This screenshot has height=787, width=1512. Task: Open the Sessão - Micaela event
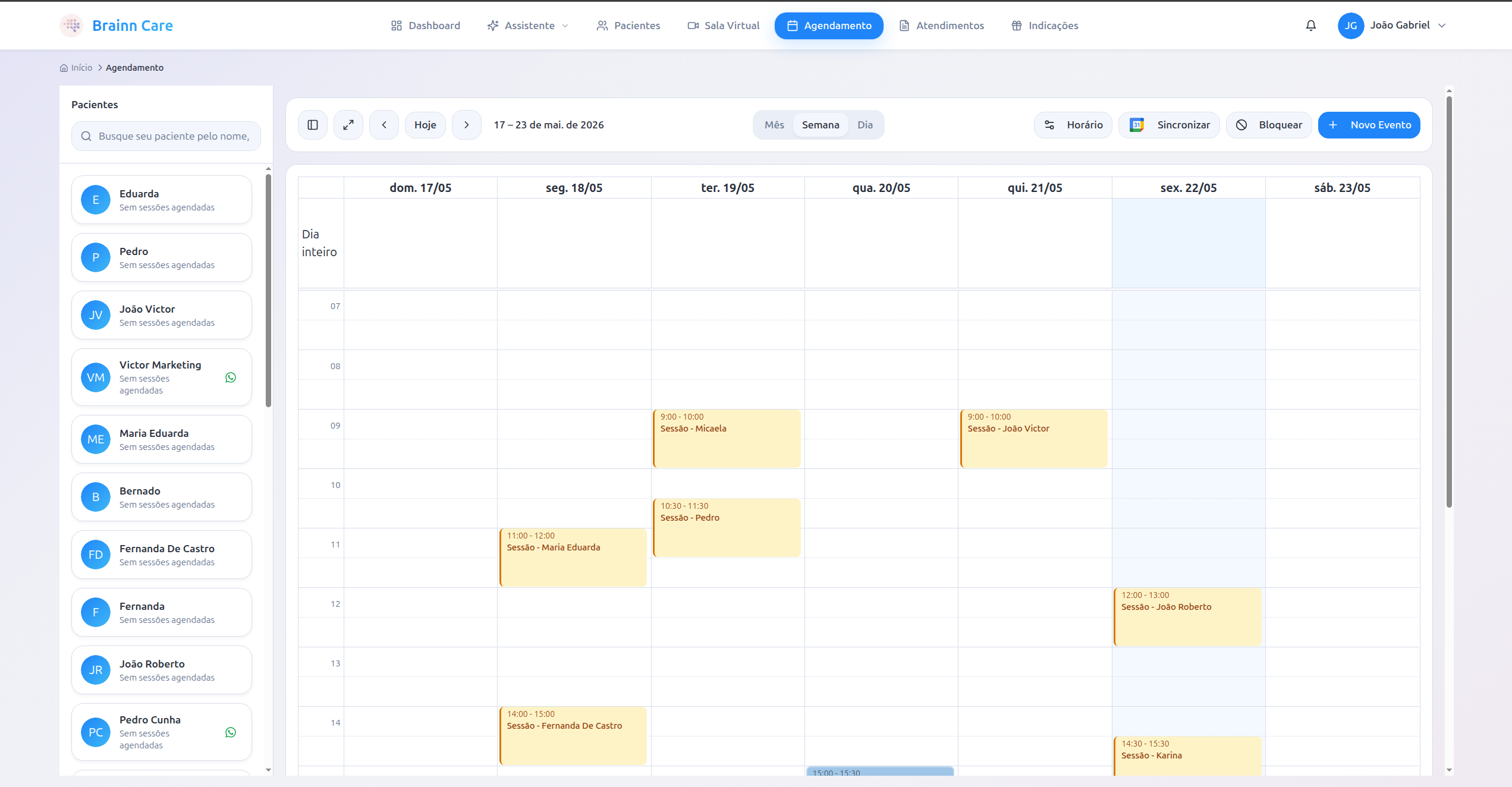(727, 439)
